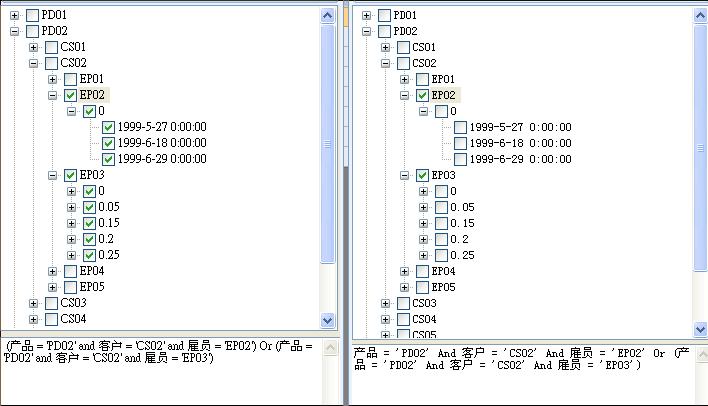708x406 pixels.
Task: Collapse EP03 node in left tree
Action: 52,175
